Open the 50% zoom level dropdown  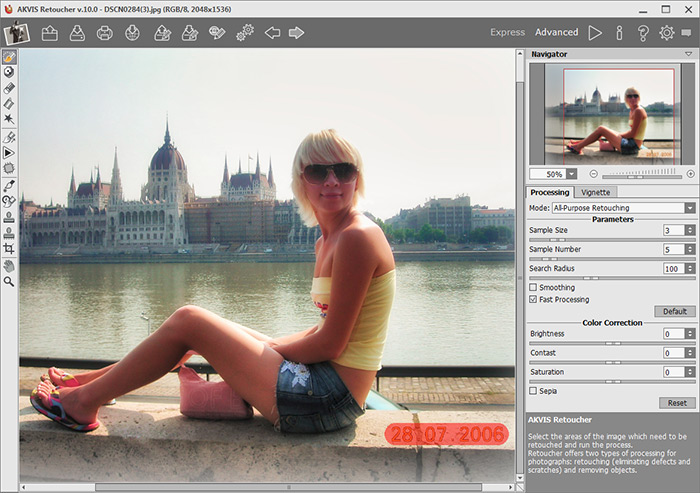click(x=572, y=174)
